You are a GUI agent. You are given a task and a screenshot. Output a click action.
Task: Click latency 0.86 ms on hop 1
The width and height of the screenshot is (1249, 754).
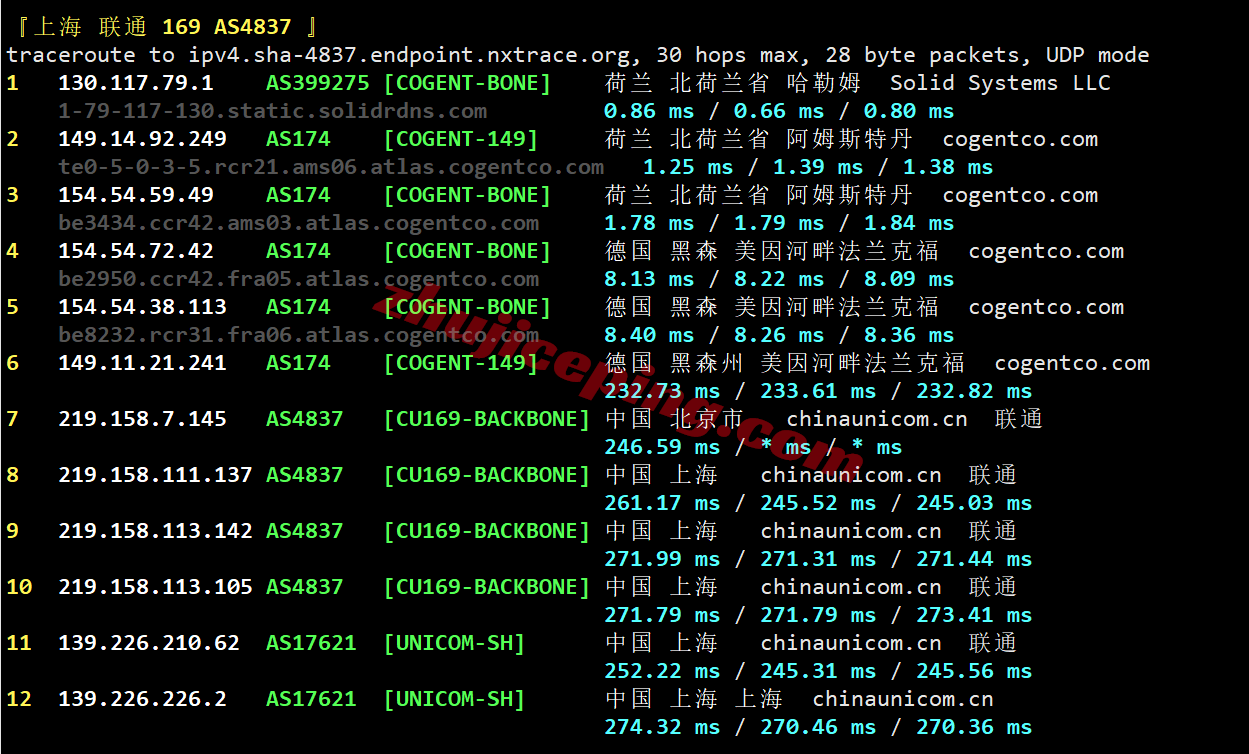[x=649, y=111]
